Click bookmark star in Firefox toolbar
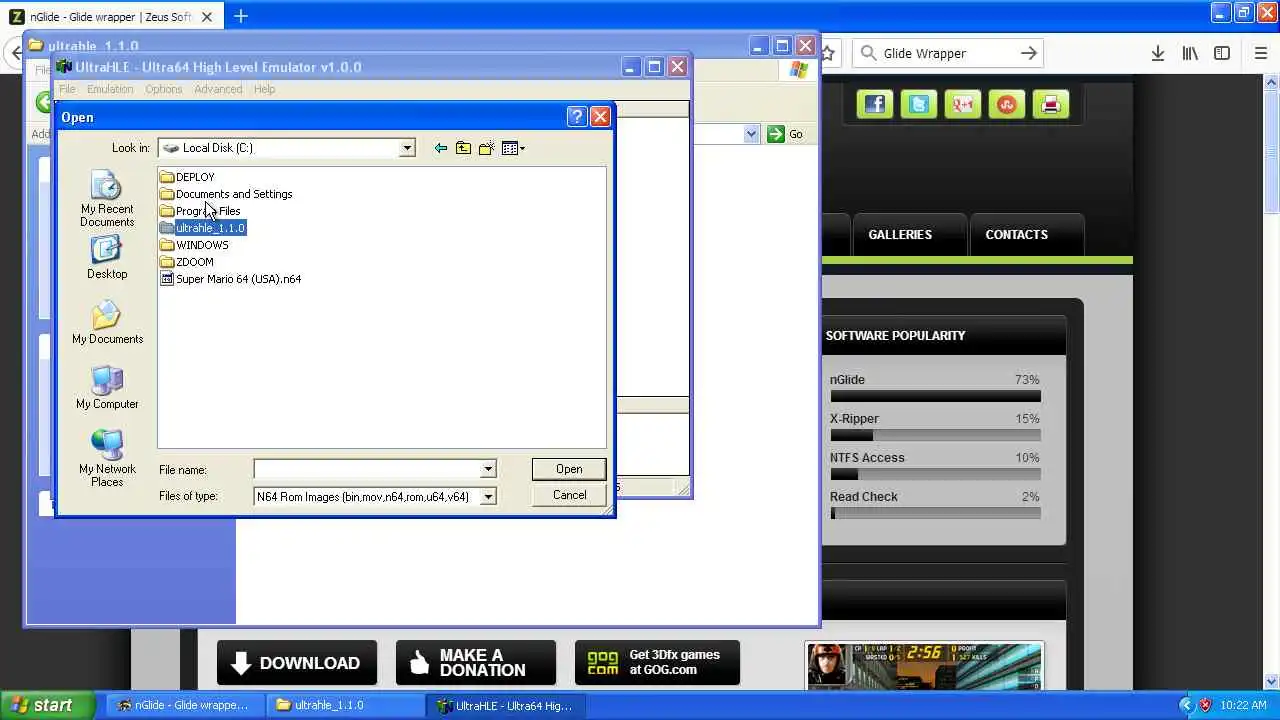This screenshot has width=1280, height=720. coord(829,54)
